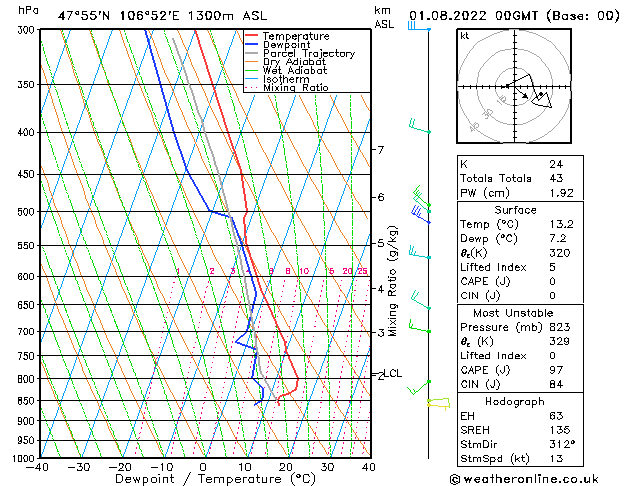
Task: Click the Most Unstable theta-e value 329
Action: tap(560, 341)
